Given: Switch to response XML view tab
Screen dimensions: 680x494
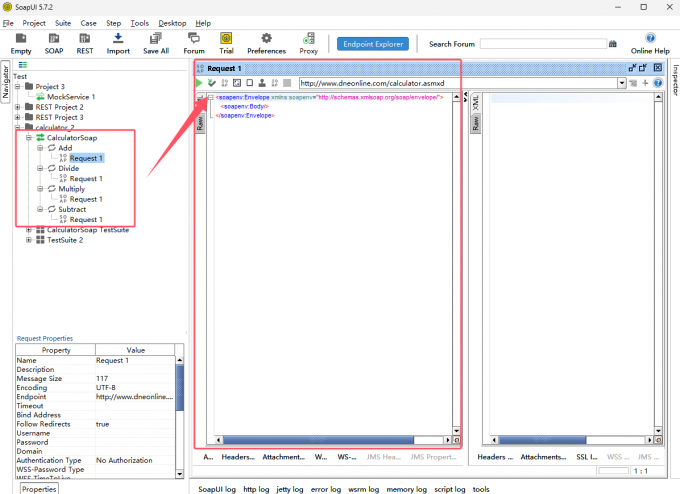Looking at the screenshot, I should (475, 103).
